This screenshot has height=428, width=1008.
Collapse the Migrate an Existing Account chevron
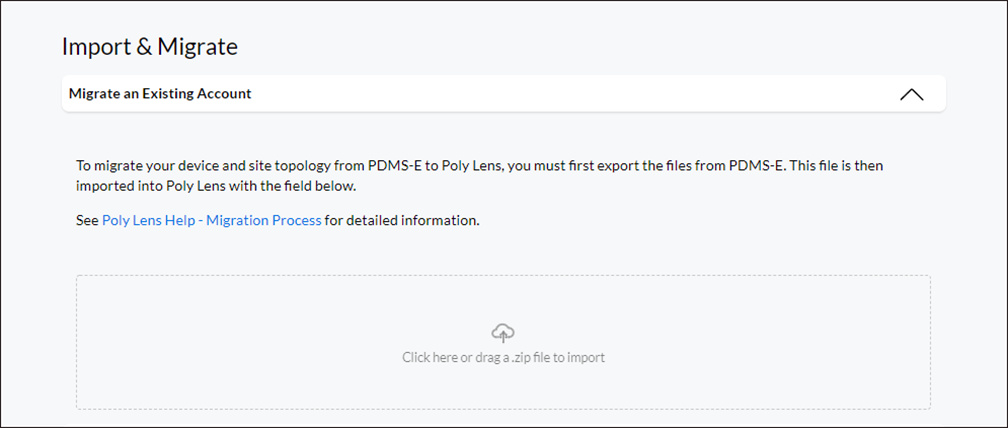912,94
